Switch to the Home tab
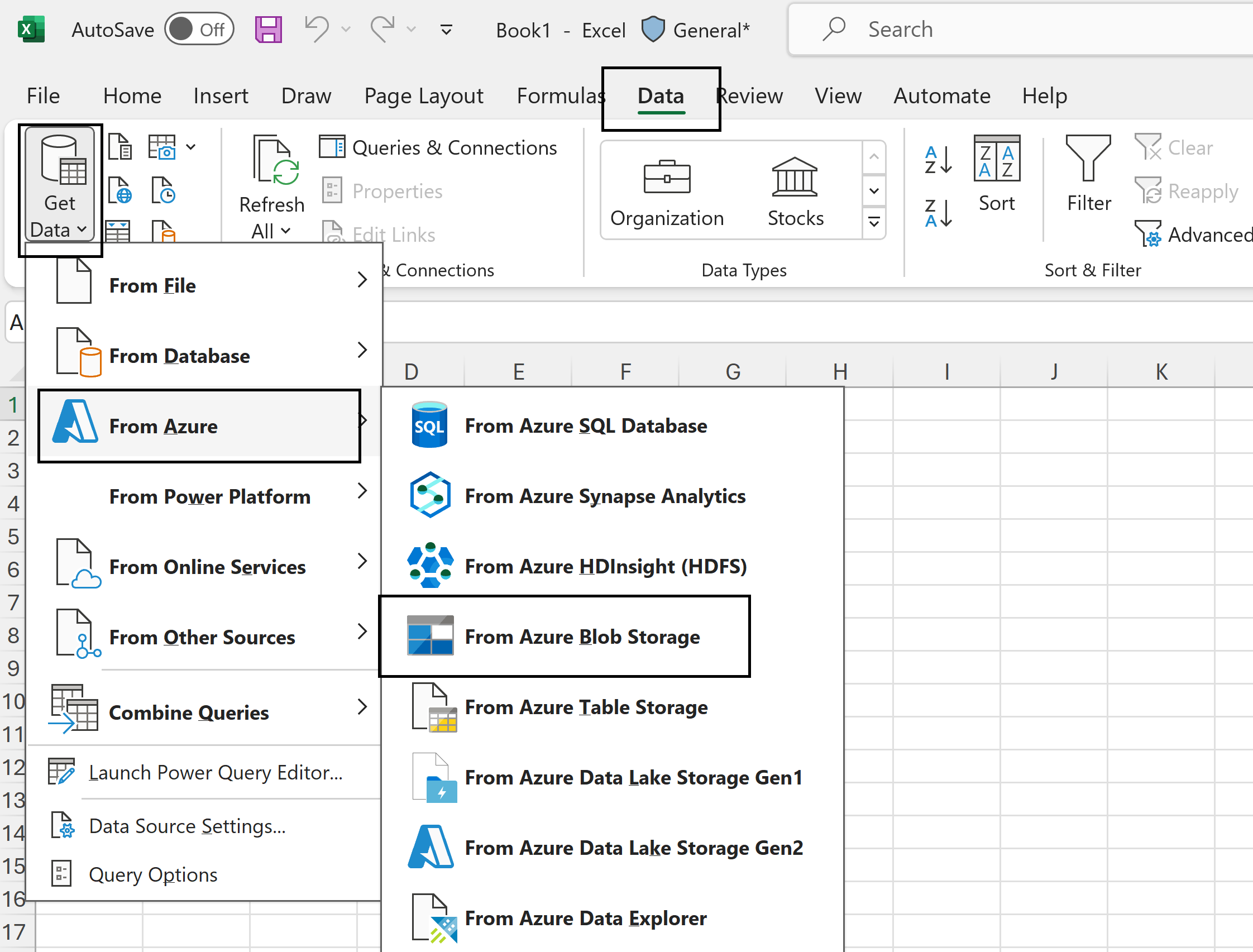The image size is (1253, 952). (x=132, y=96)
